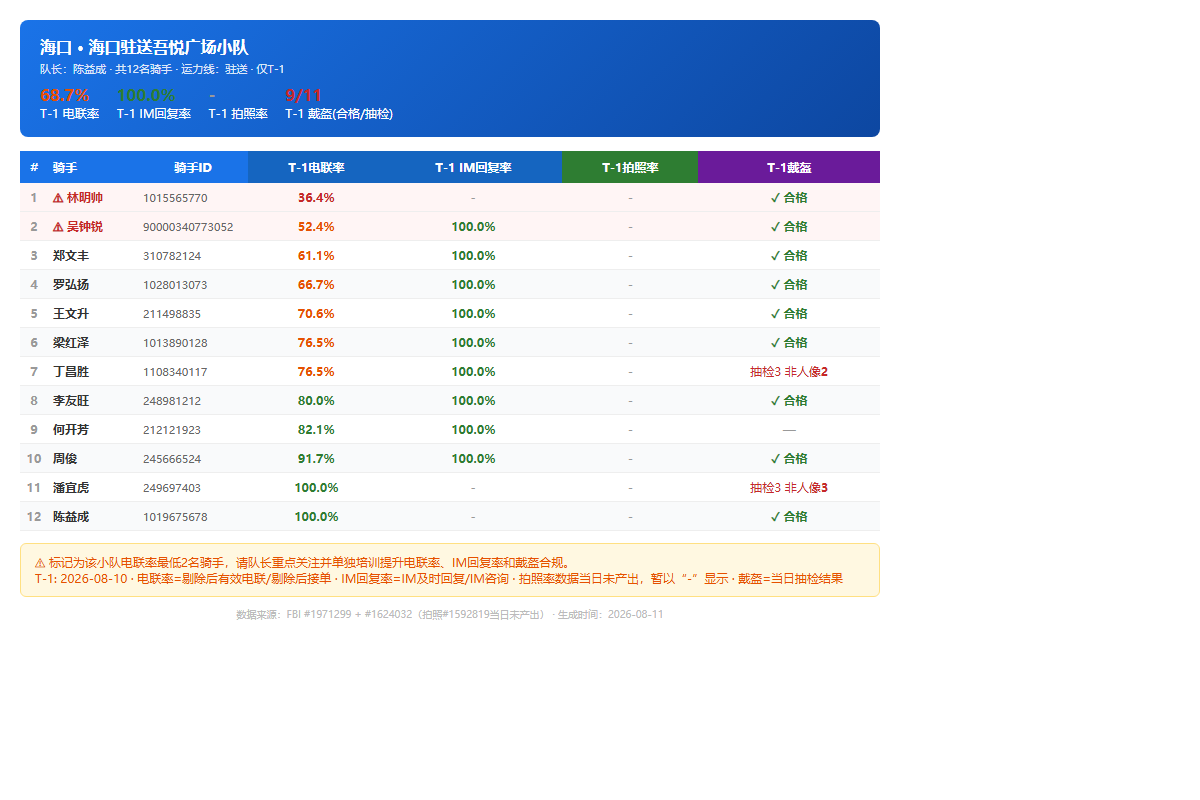Click 100.0% call rate in 潘宜虎's row

click(x=316, y=488)
